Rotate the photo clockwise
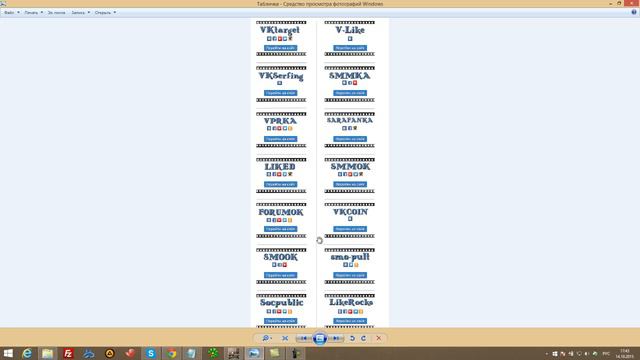640x360 pixels. [x=363, y=338]
